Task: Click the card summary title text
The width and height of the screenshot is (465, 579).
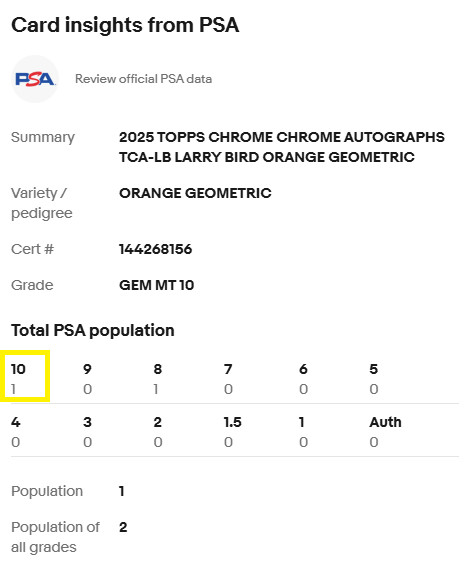Action: coord(282,147)
